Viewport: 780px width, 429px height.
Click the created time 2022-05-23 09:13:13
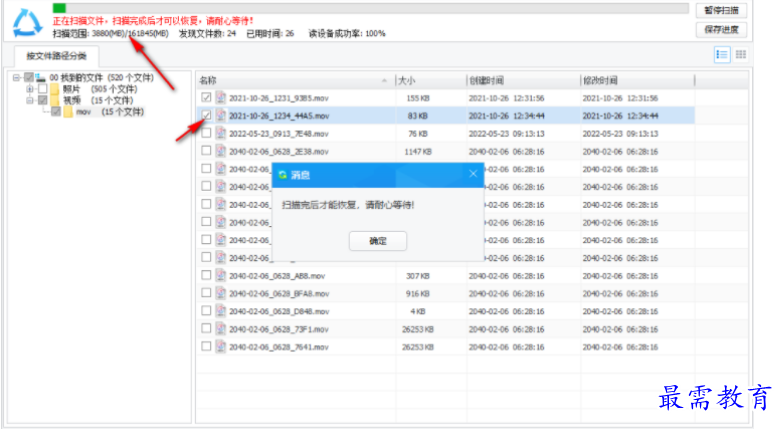[506, 134]
